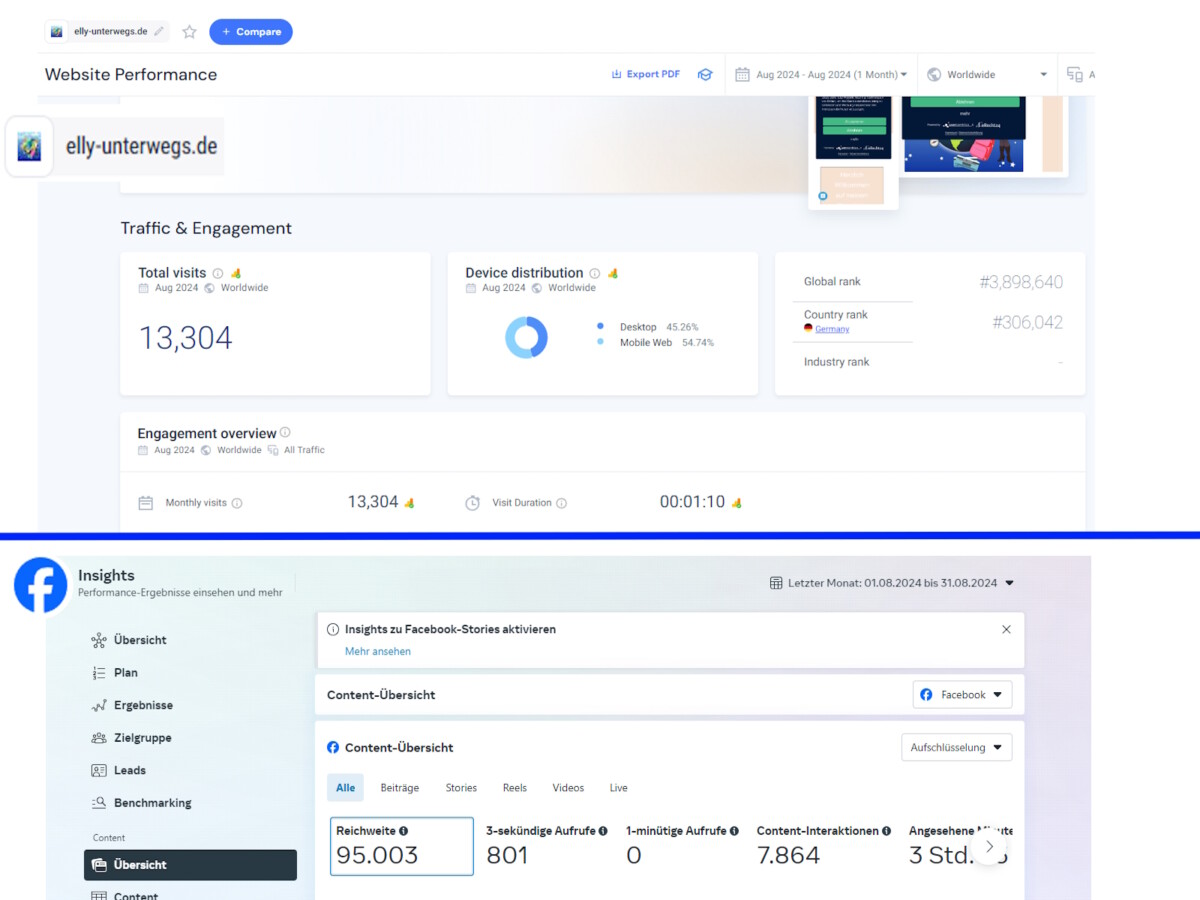1200x900 pixels.
Task: Click the Global rank value #3,898,640
Action: [x=1021, y=282]
